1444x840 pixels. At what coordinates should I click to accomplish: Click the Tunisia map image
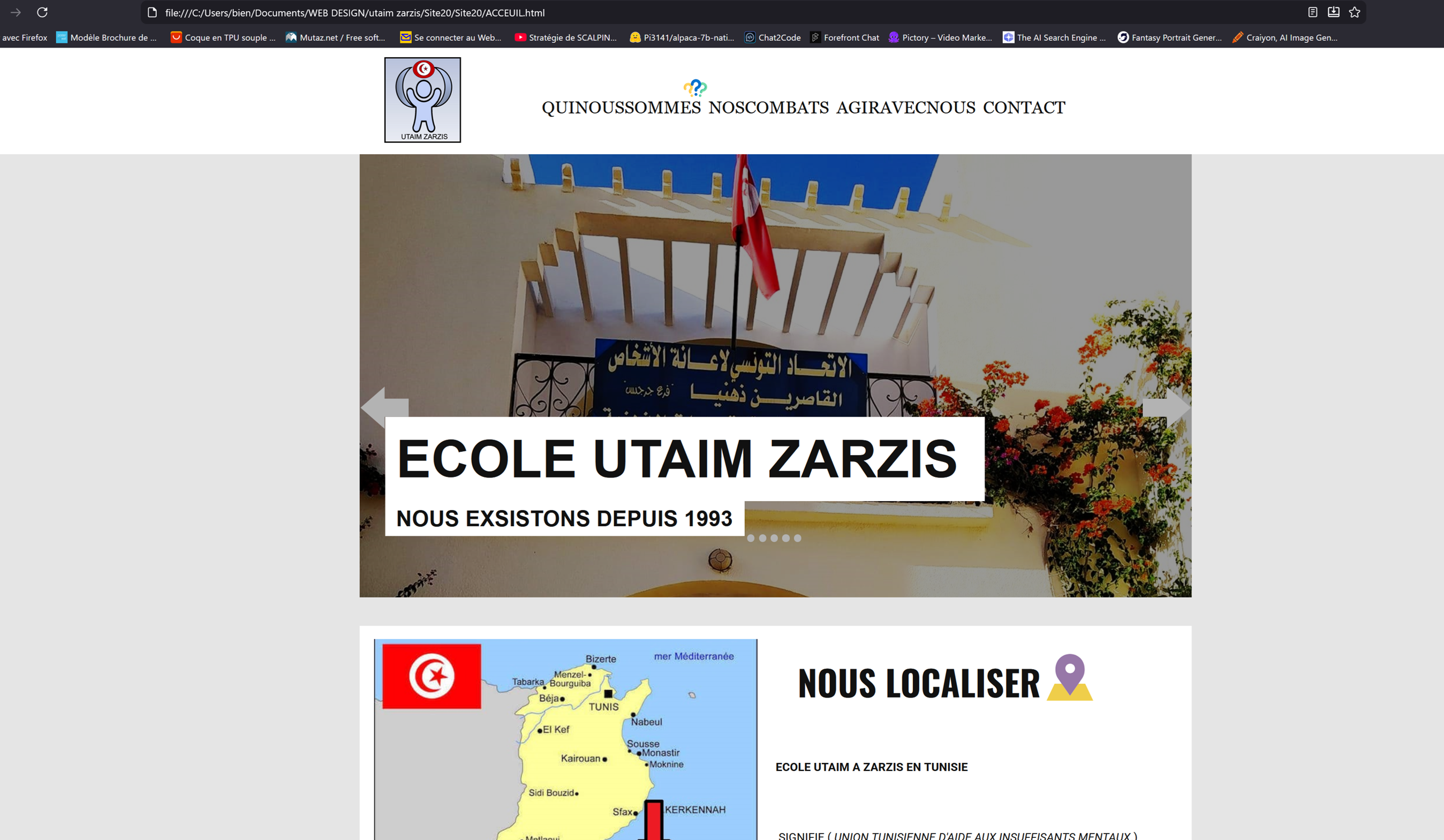pyautogui.click(x=565, y=739)
